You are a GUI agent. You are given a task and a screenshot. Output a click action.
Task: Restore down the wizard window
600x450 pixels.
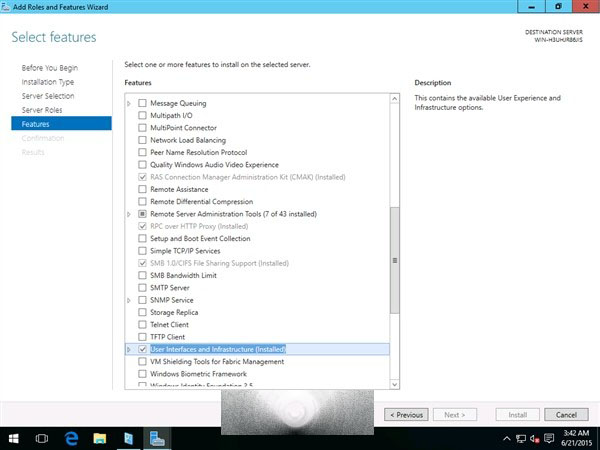click(558, 7)
